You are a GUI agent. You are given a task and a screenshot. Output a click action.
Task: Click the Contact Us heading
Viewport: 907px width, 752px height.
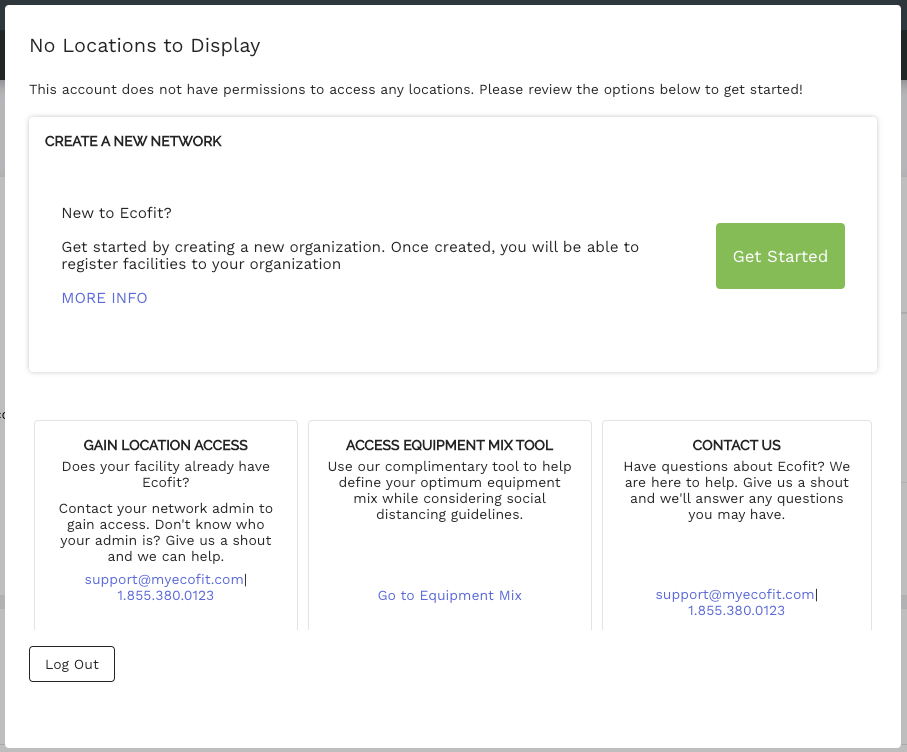[736, 445]
